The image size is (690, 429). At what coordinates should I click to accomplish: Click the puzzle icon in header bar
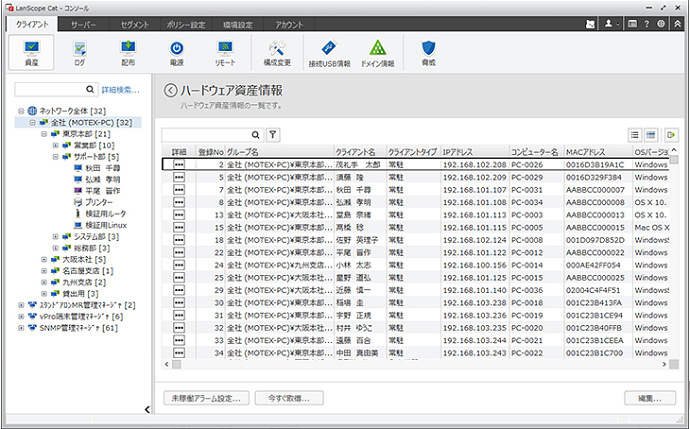pos(590,24)
